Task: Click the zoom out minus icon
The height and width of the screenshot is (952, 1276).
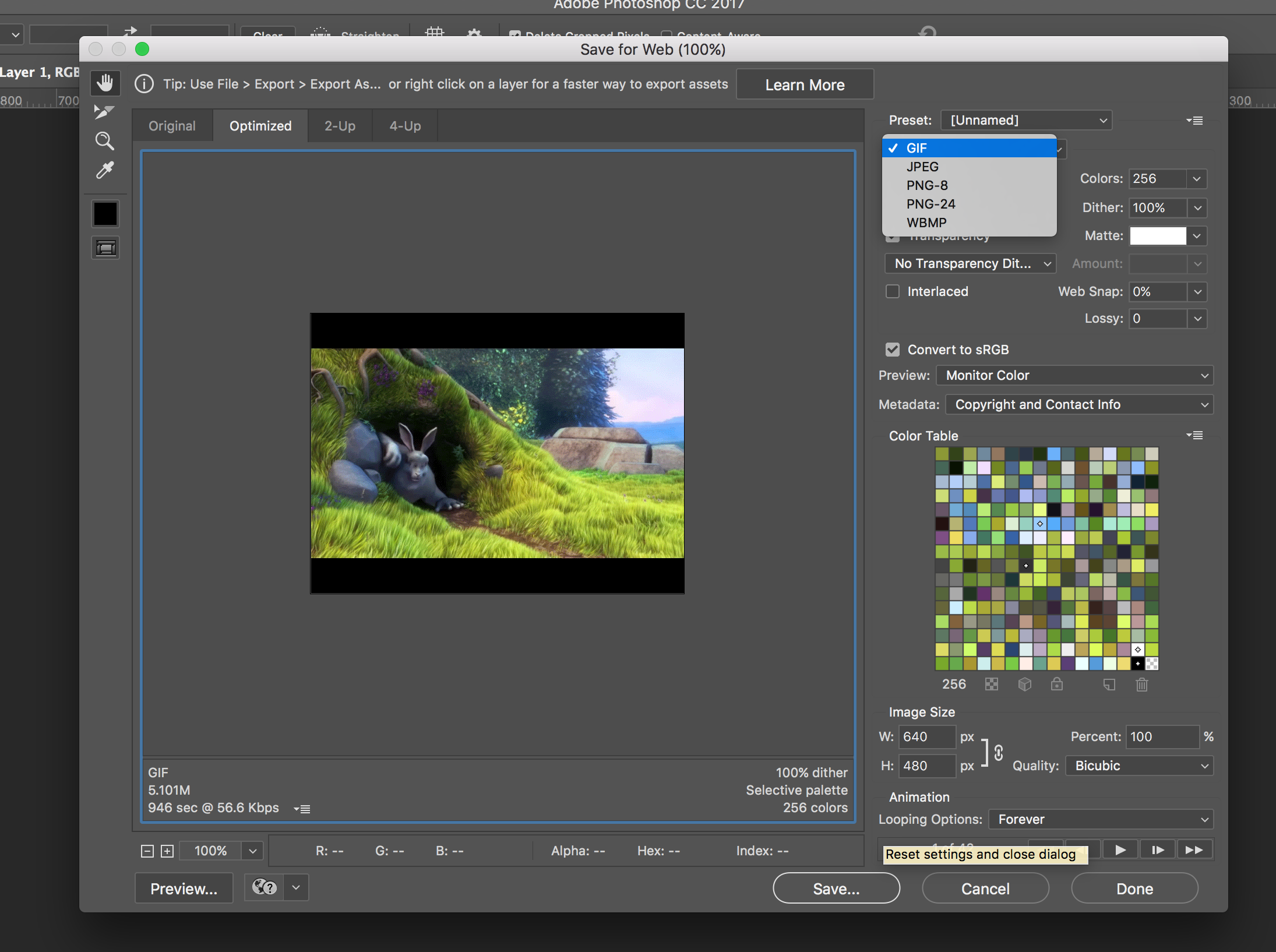Action: [147, 851]
